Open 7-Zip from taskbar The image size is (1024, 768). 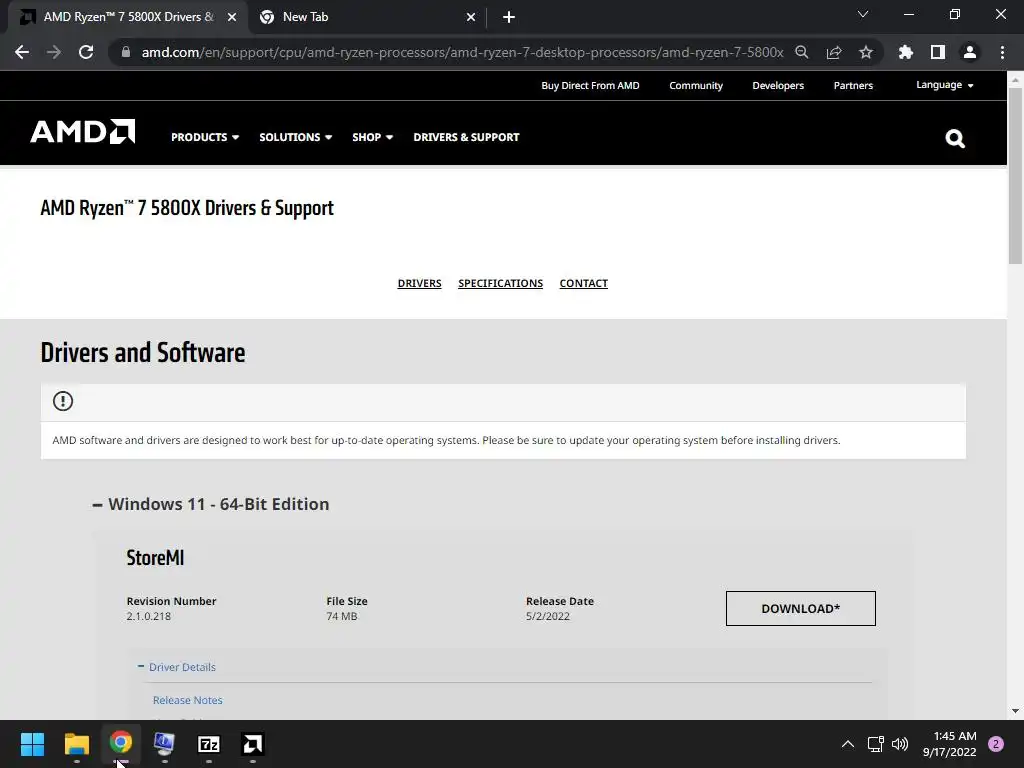(208, 744)
